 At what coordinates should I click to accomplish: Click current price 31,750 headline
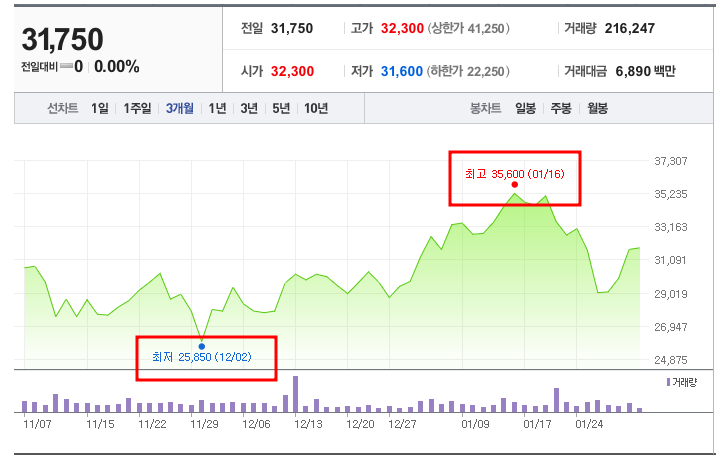pos(63,39)
